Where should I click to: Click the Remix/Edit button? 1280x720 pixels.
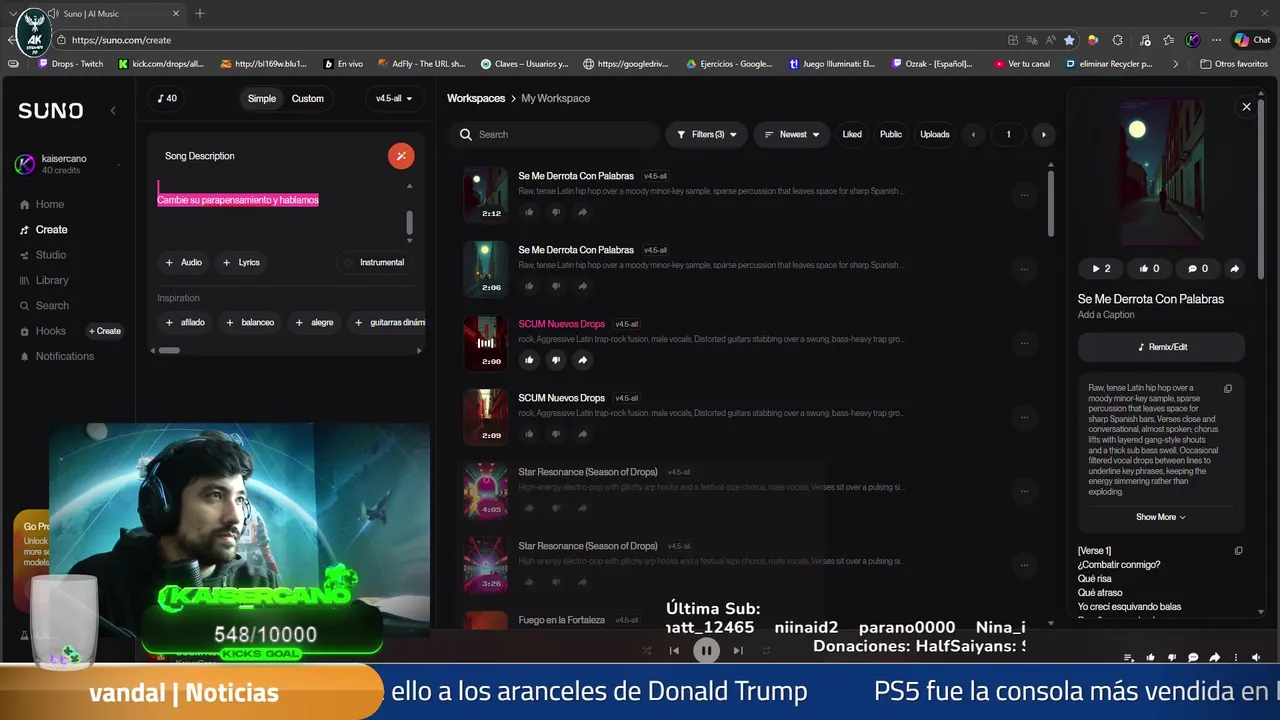(1162, 347)
